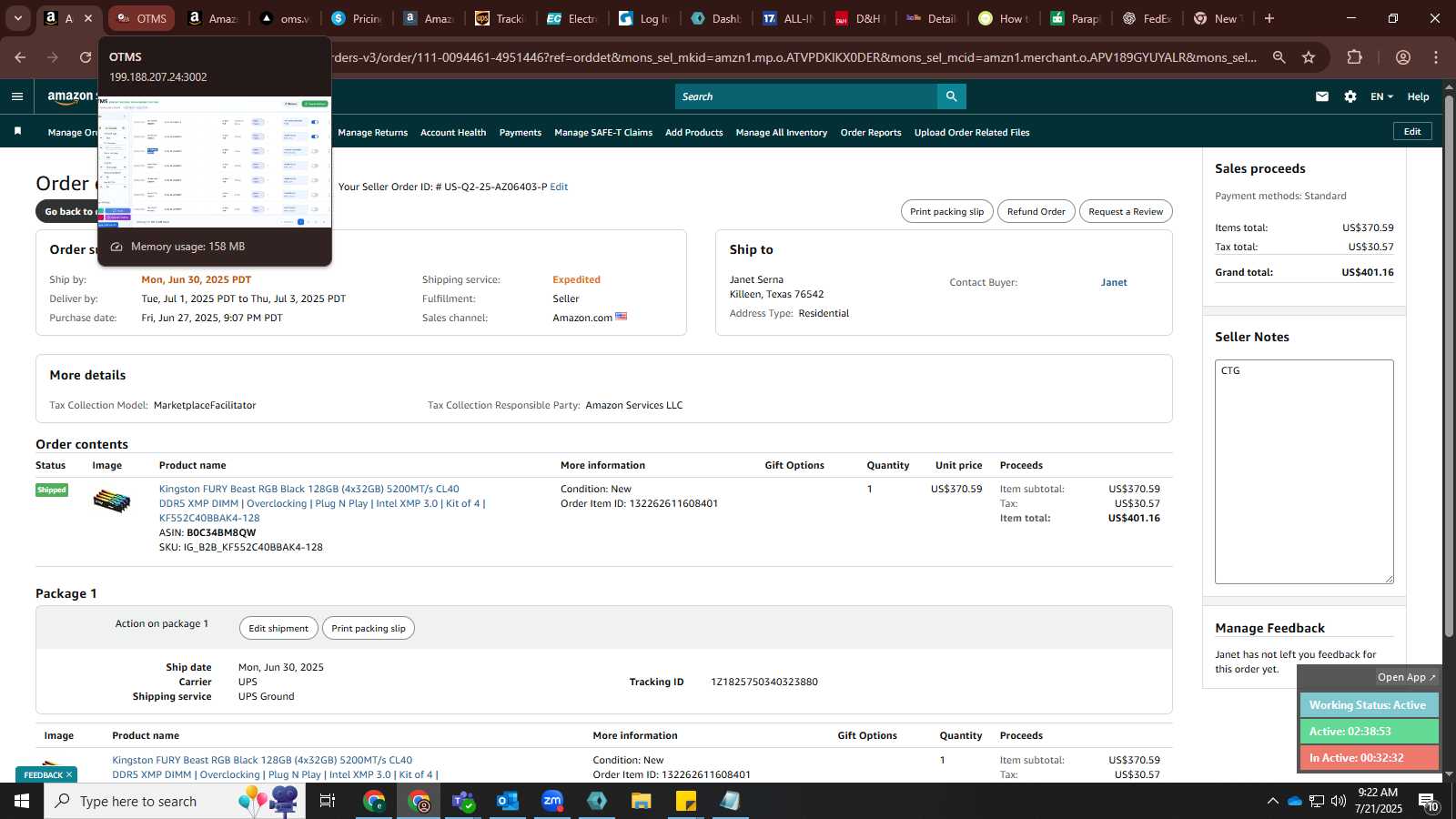Image resolution: width=1456 pixels, height=819 pixels.
Task: Click tracking ID 1Z1825750340323880
Action: click(x=763, y=682)
